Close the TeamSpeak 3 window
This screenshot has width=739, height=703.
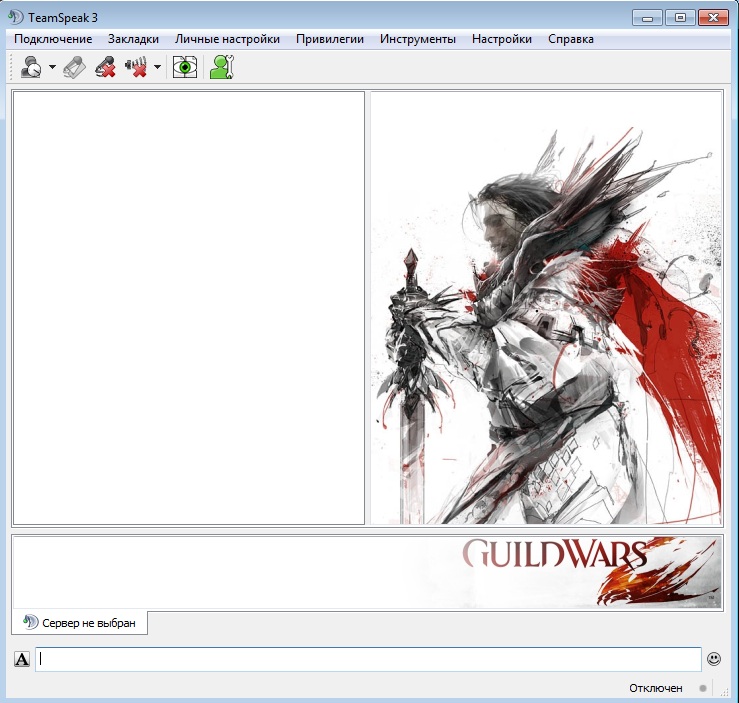[x=714, y=18]
